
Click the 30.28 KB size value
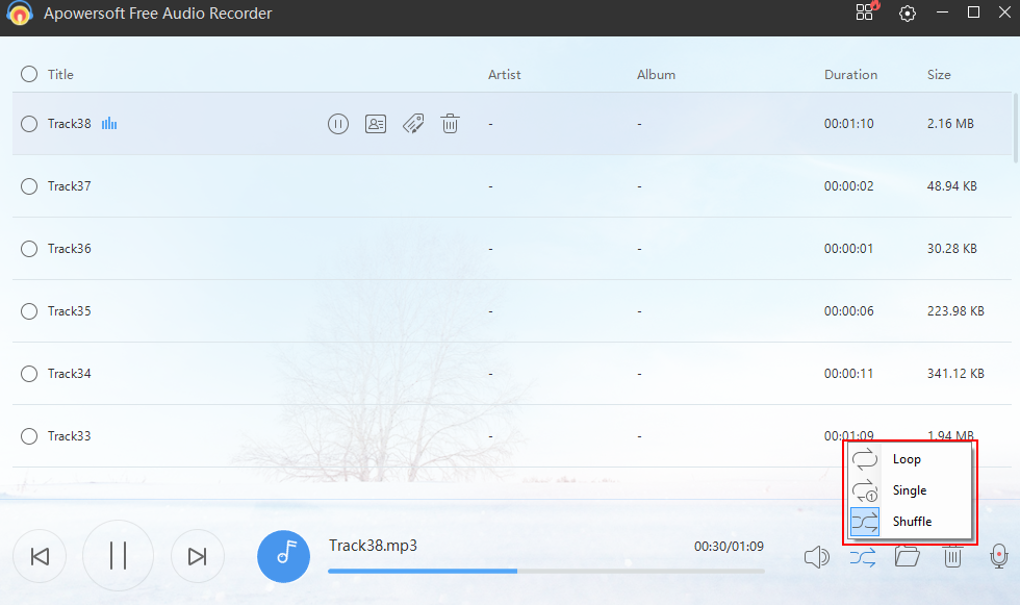(952, 249)
